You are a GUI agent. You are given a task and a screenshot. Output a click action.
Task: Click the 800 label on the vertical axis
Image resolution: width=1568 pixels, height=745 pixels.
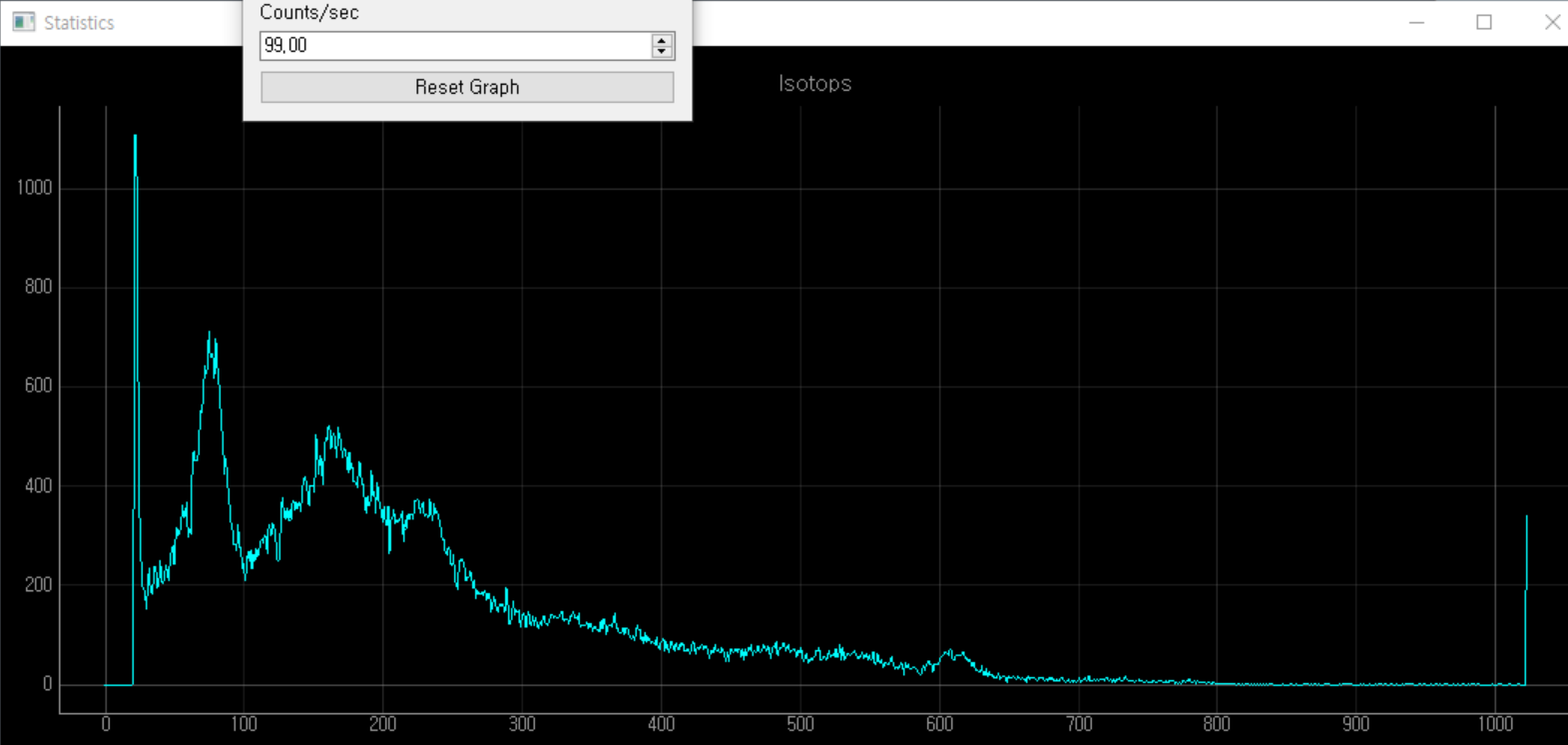point(38,288)
